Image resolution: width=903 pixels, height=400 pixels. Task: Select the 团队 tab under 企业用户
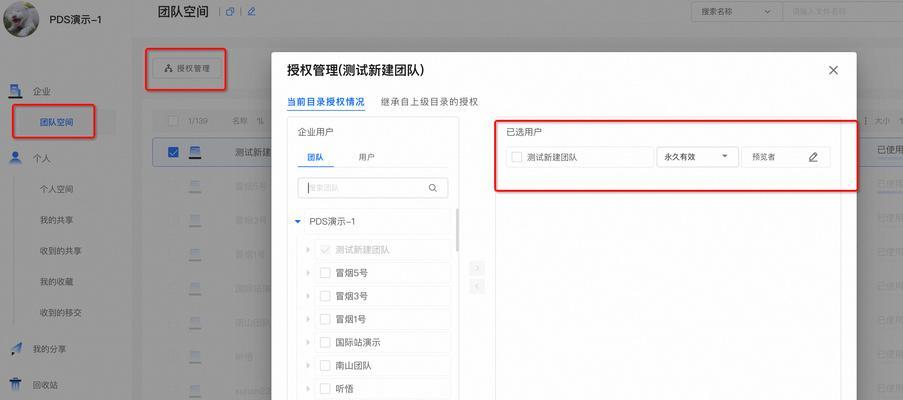[315, 157]
